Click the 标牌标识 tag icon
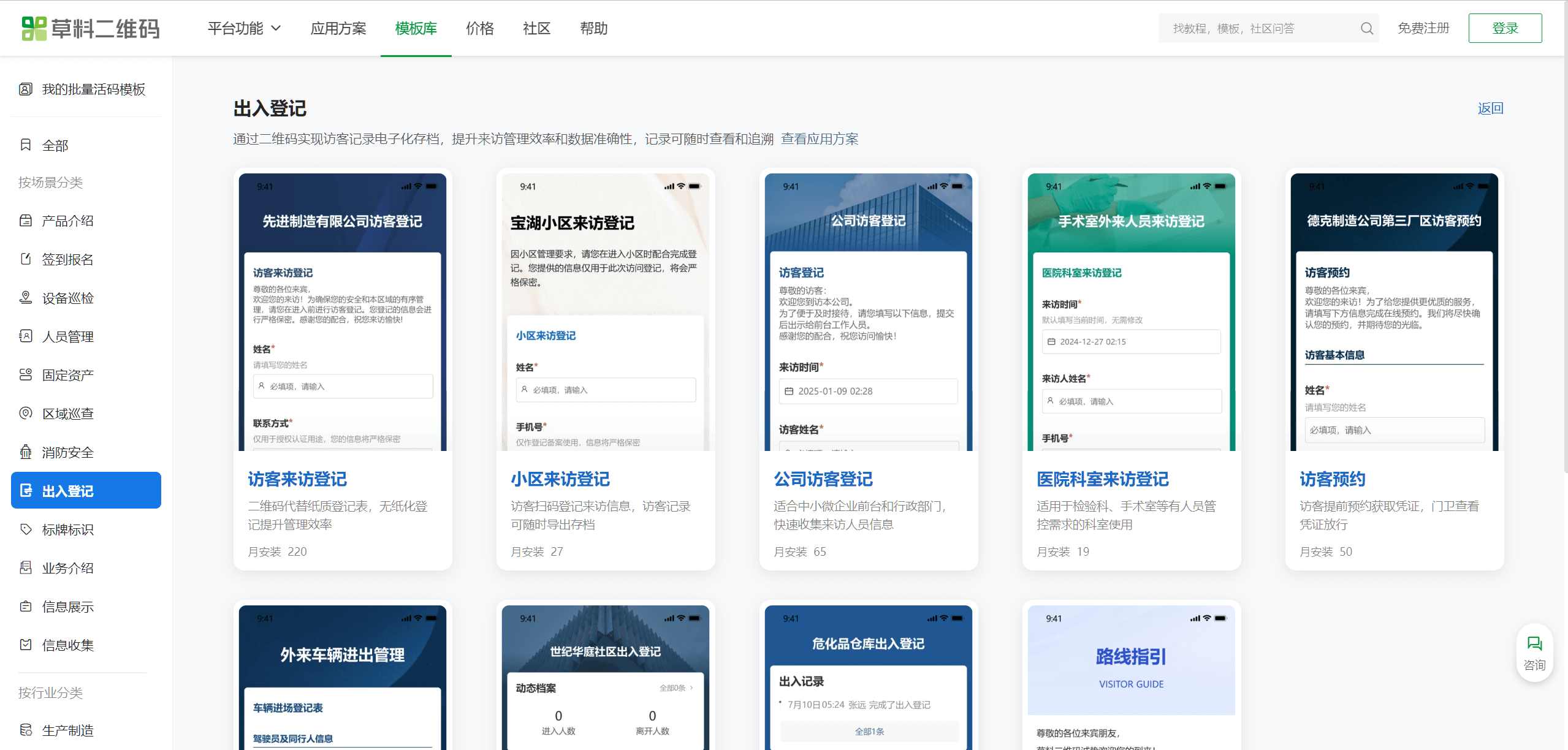 (x=26, y=529)
